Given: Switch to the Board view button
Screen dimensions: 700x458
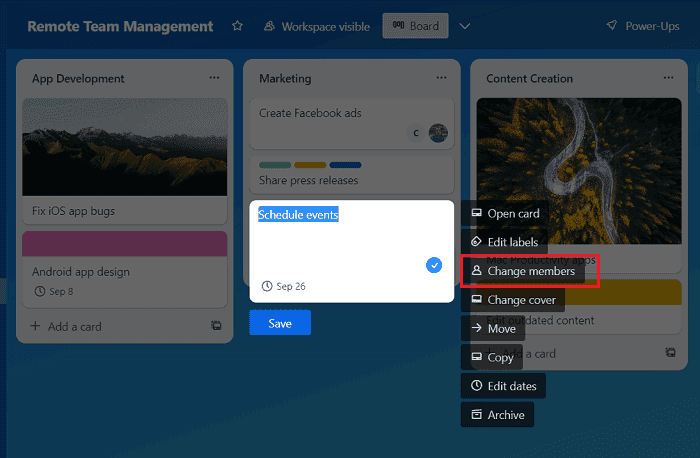Looking at the screenshot, I should click(x=416, y=26).
